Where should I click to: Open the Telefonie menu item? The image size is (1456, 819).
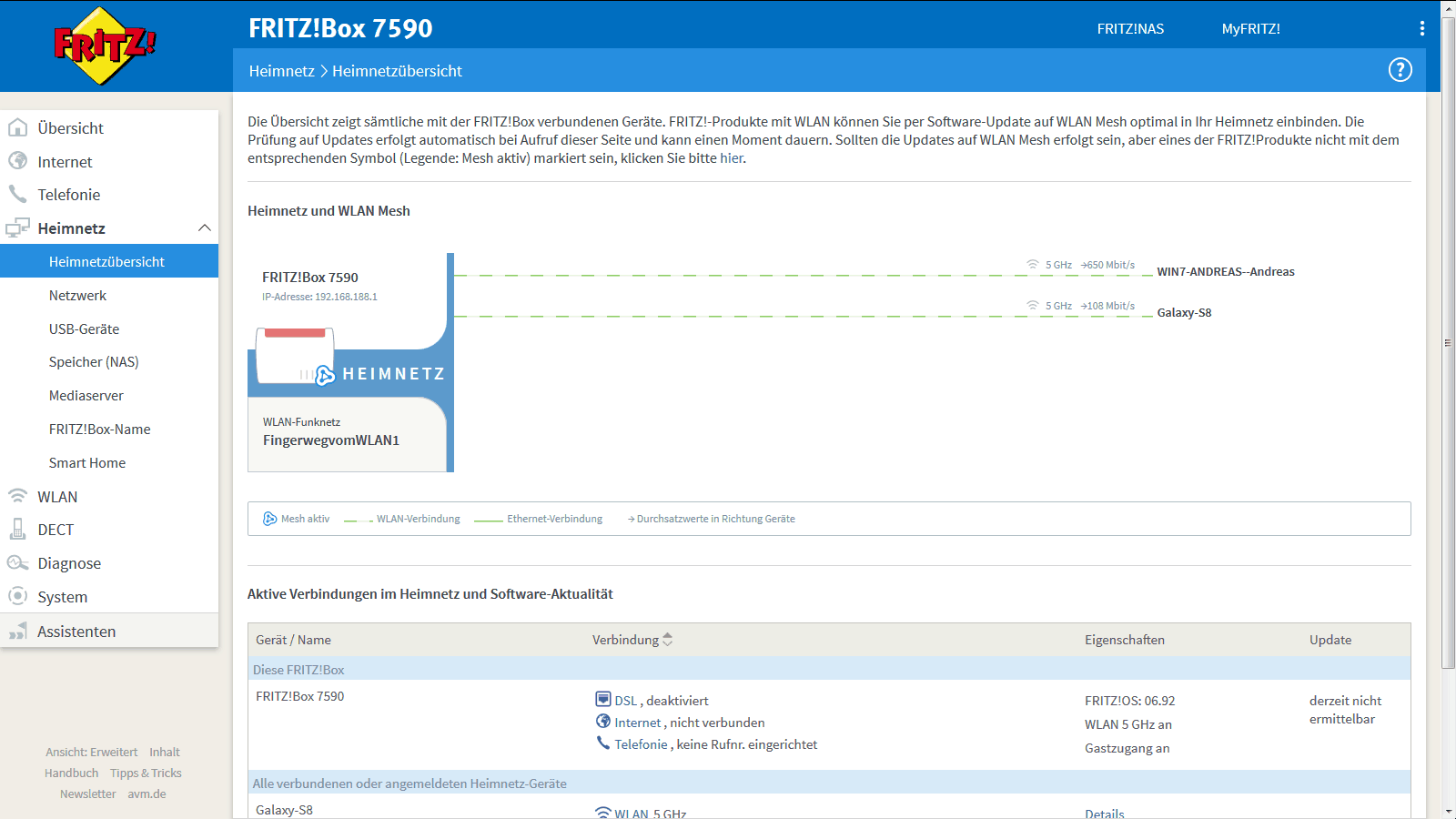coord(69,195)
